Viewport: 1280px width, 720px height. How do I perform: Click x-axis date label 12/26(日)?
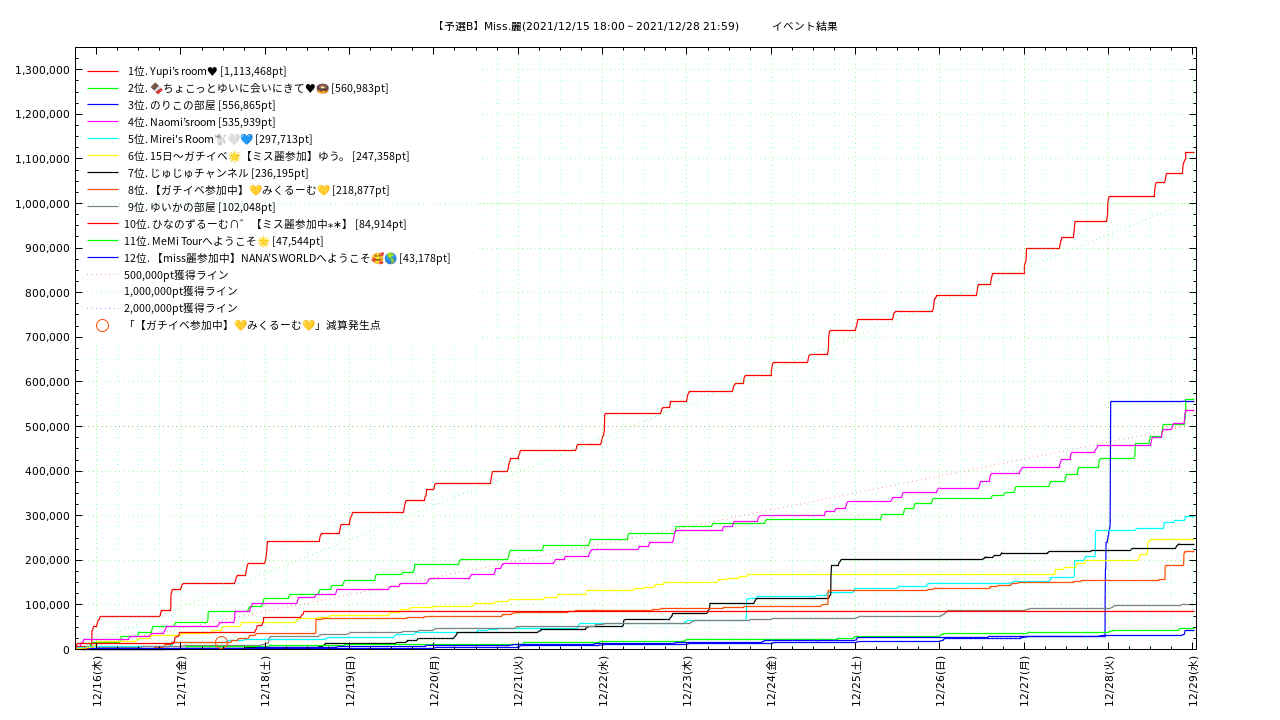pos(940,682)
